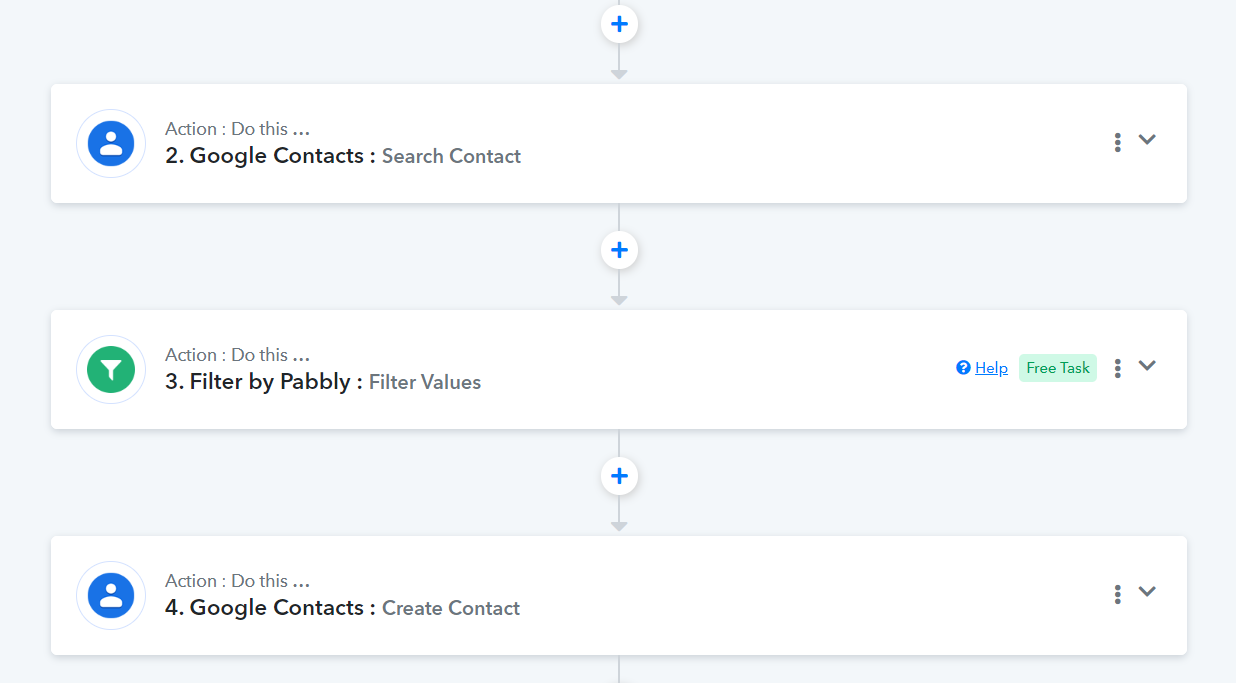Viewport: 1236px width, 683px height.
Task: Expand the Create Contact step chevron
Action: click(1147, 592)
